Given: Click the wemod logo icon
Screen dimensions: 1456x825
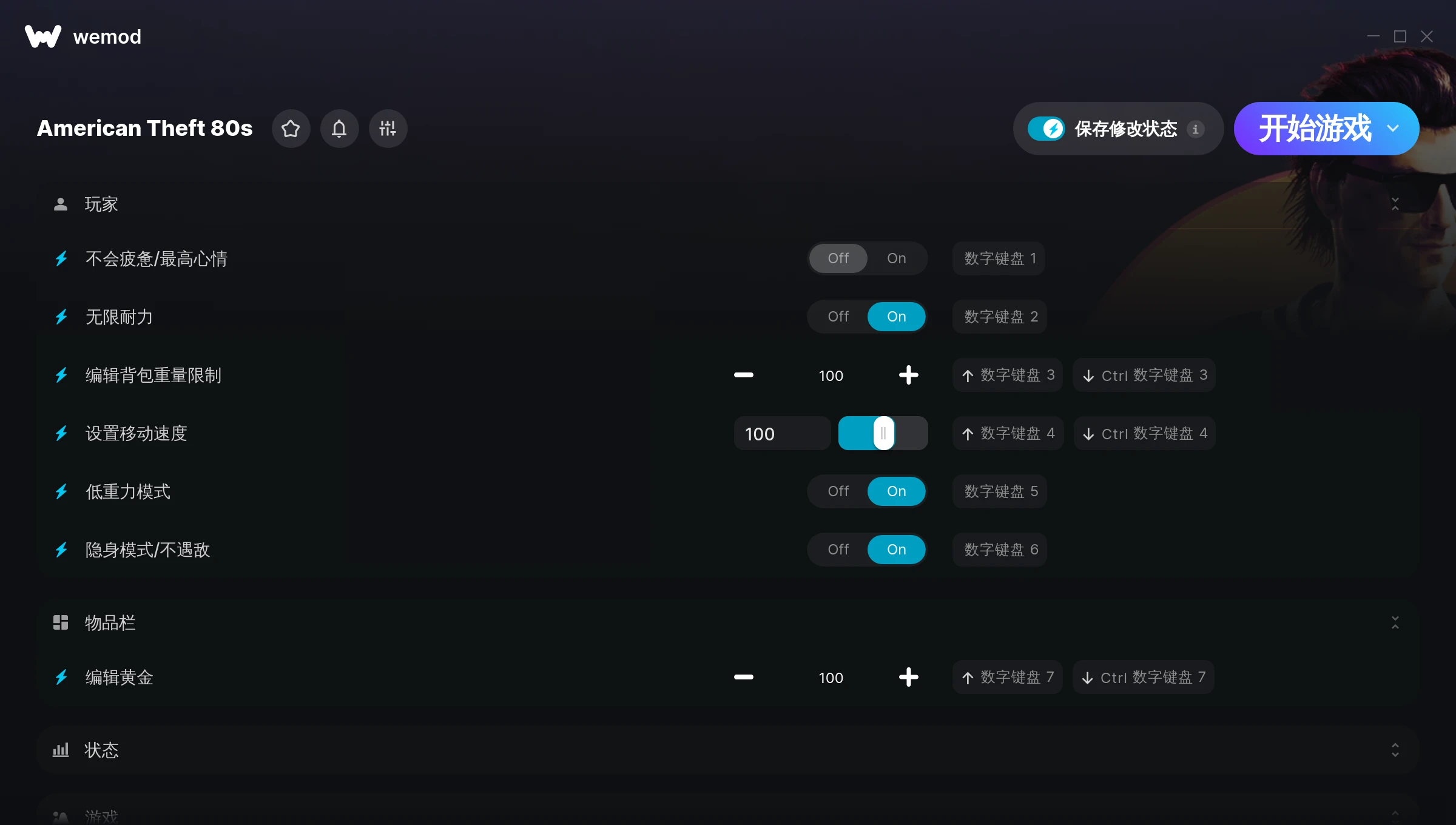Looking at the screenshot, I should 43,36.
